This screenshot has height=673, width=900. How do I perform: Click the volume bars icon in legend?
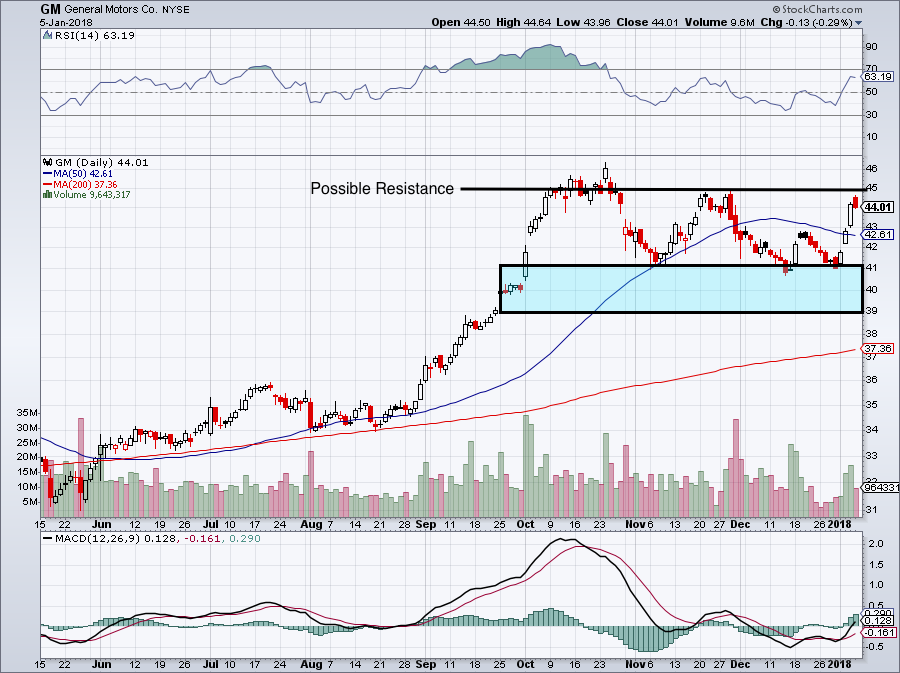point(48,195)
